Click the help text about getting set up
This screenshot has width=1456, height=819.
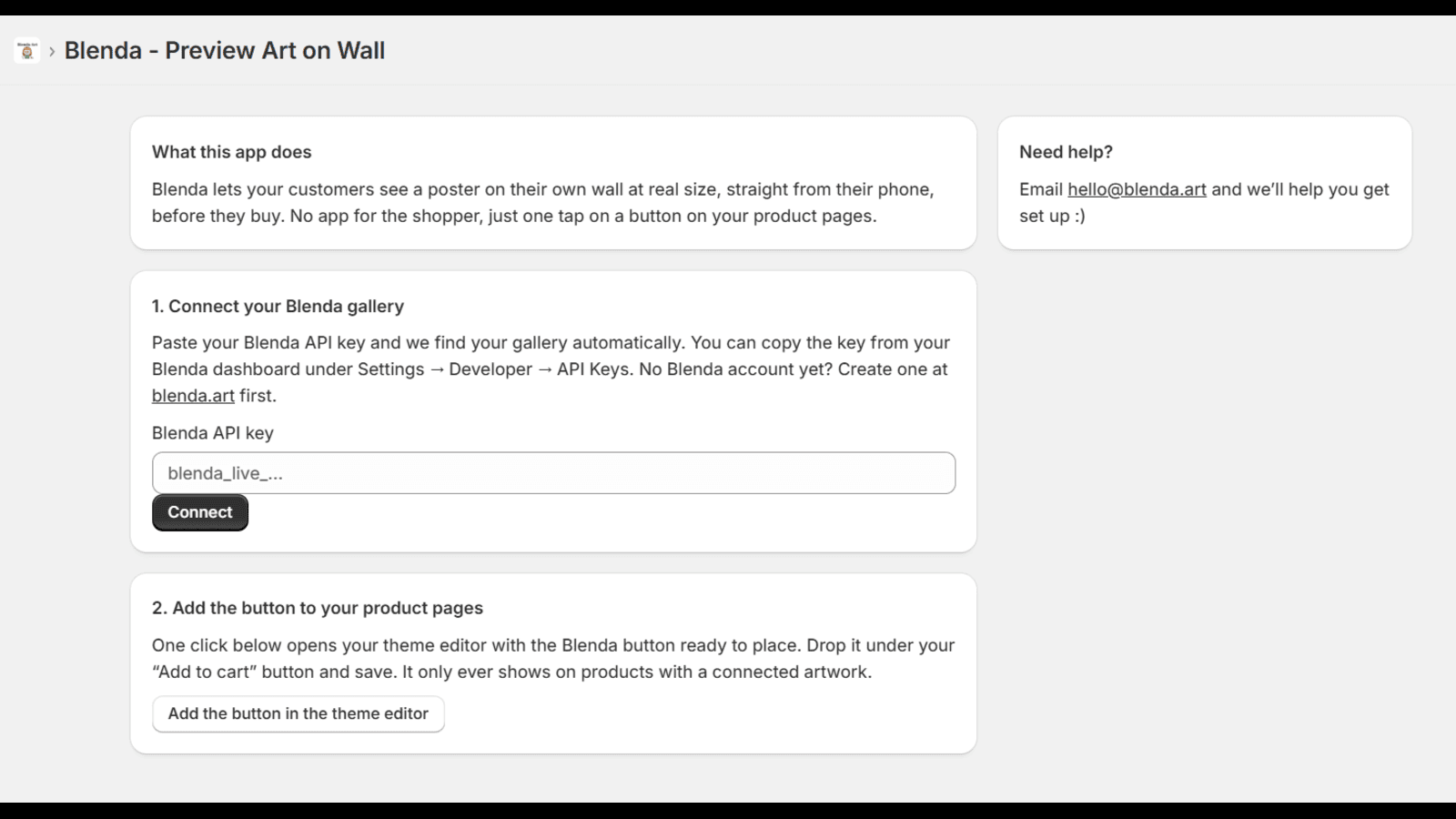(1204, 203)
